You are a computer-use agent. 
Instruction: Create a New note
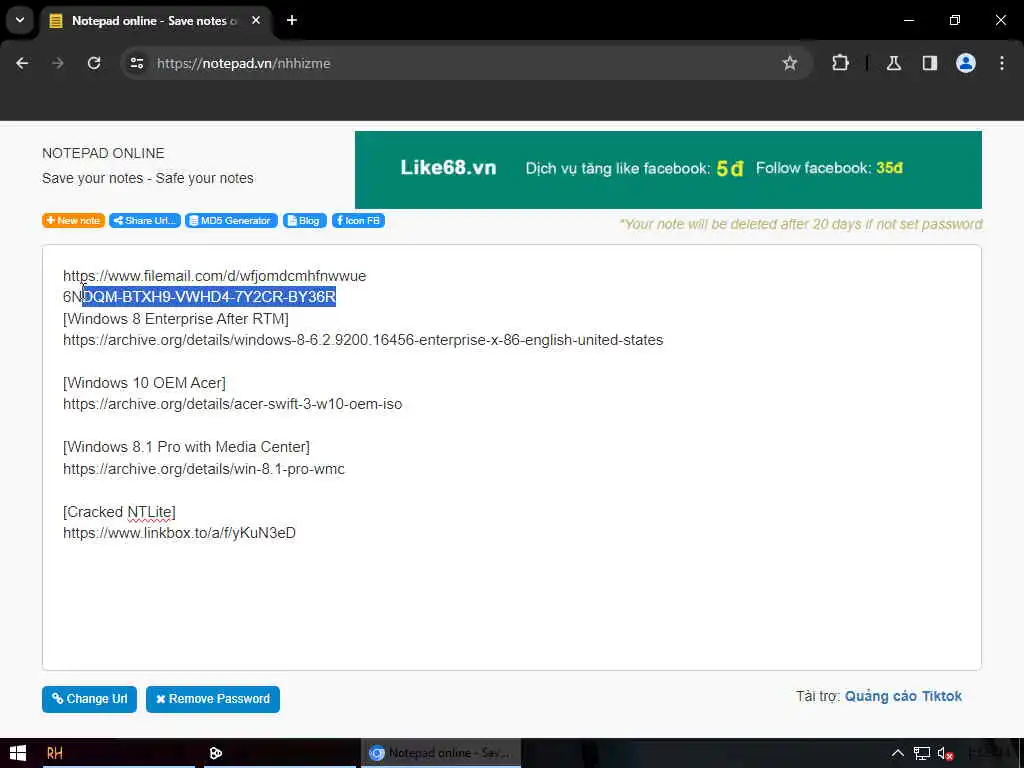coord(73,221)
